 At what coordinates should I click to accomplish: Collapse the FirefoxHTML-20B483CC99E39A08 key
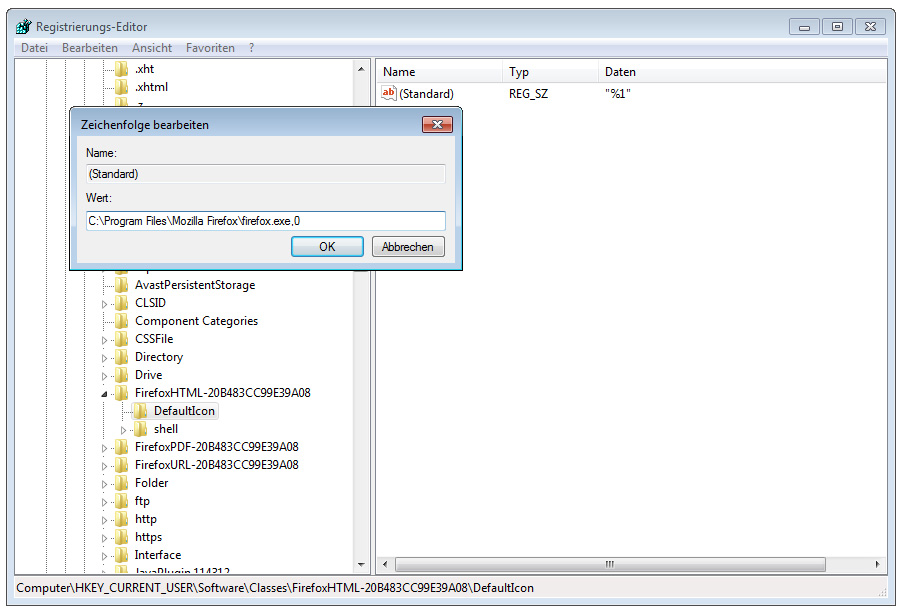coord(105,394)
